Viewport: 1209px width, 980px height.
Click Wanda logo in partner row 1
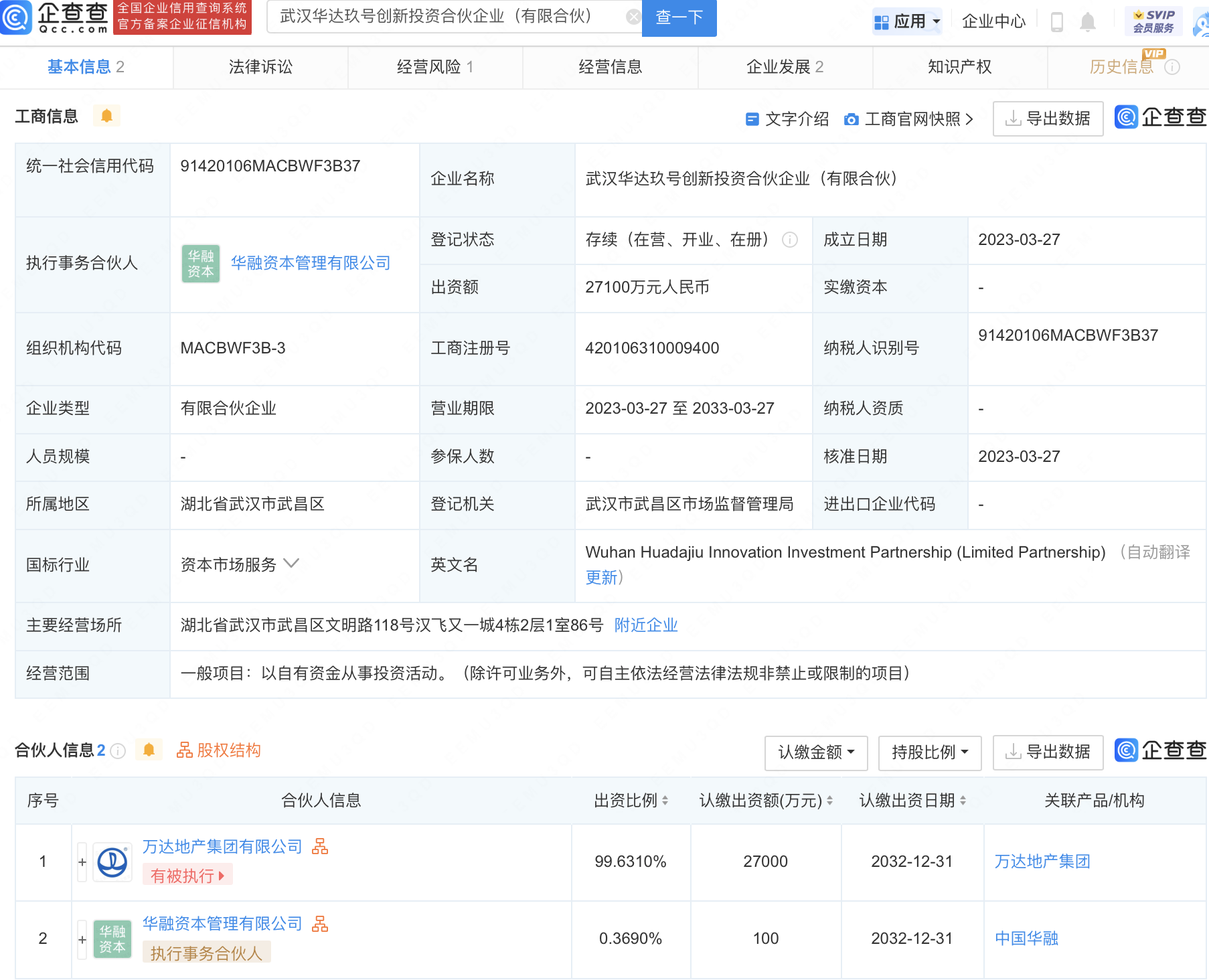pyautogui.click(x=112, y=862)
